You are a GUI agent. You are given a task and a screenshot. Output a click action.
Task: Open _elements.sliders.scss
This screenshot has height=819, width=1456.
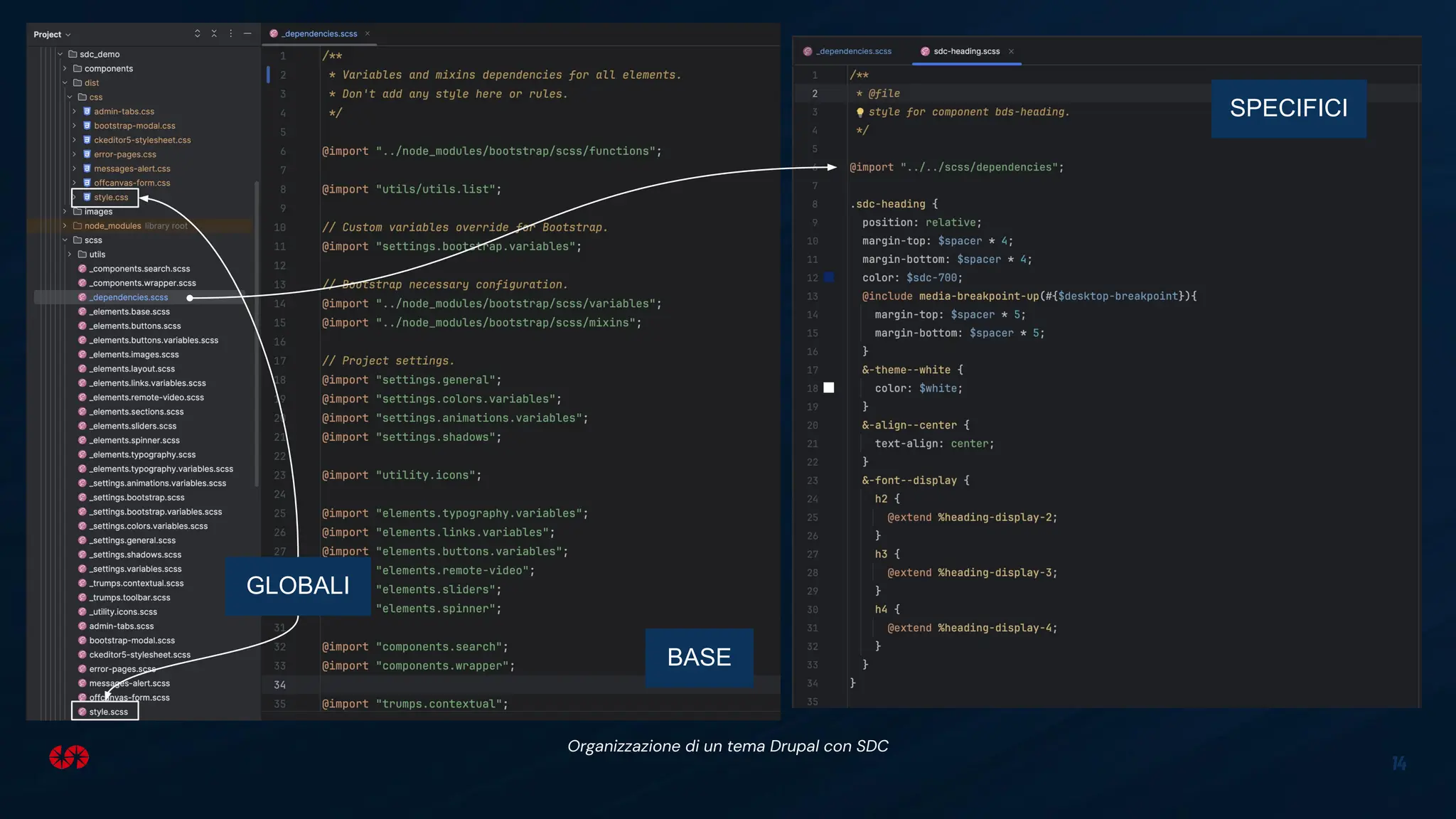pos(132,426)
